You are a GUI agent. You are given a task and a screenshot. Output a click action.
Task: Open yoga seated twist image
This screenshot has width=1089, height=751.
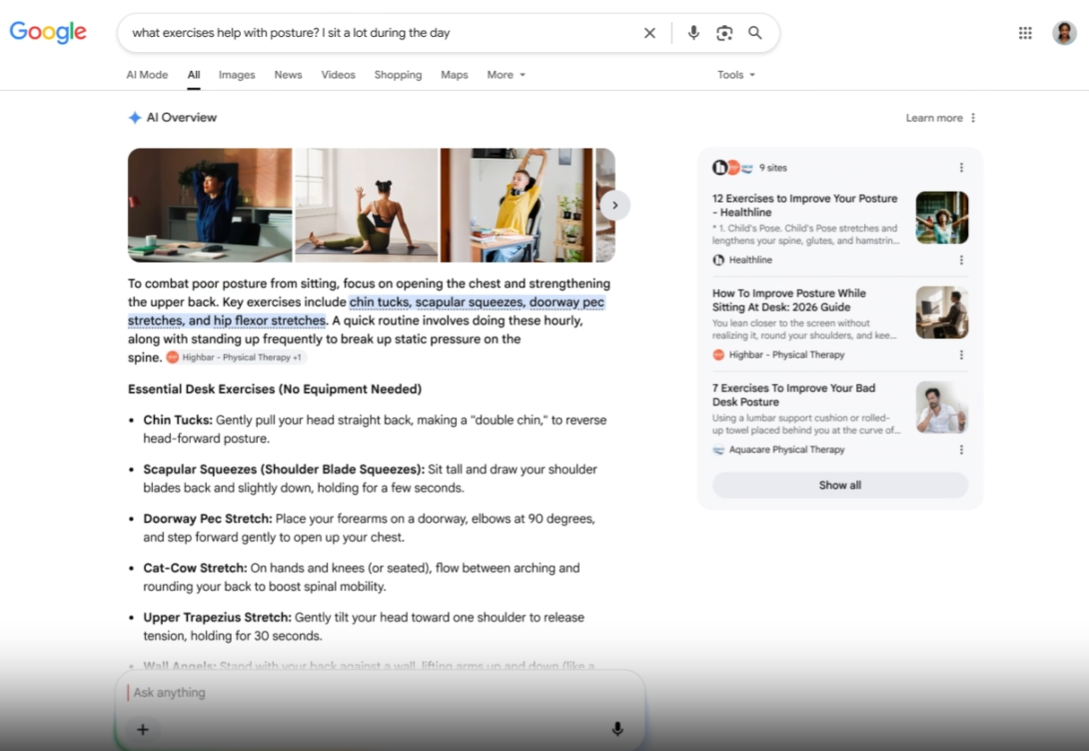point(367,205)
